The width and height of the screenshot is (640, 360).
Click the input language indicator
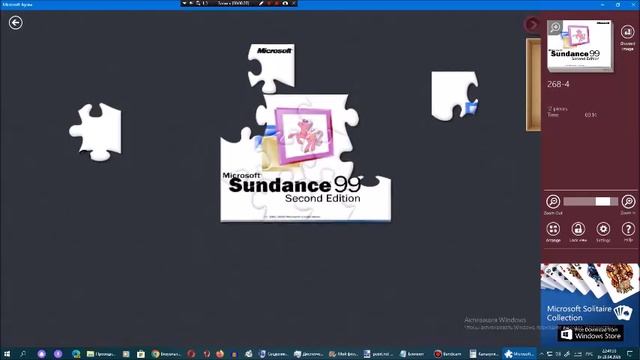tap(589, 354)
